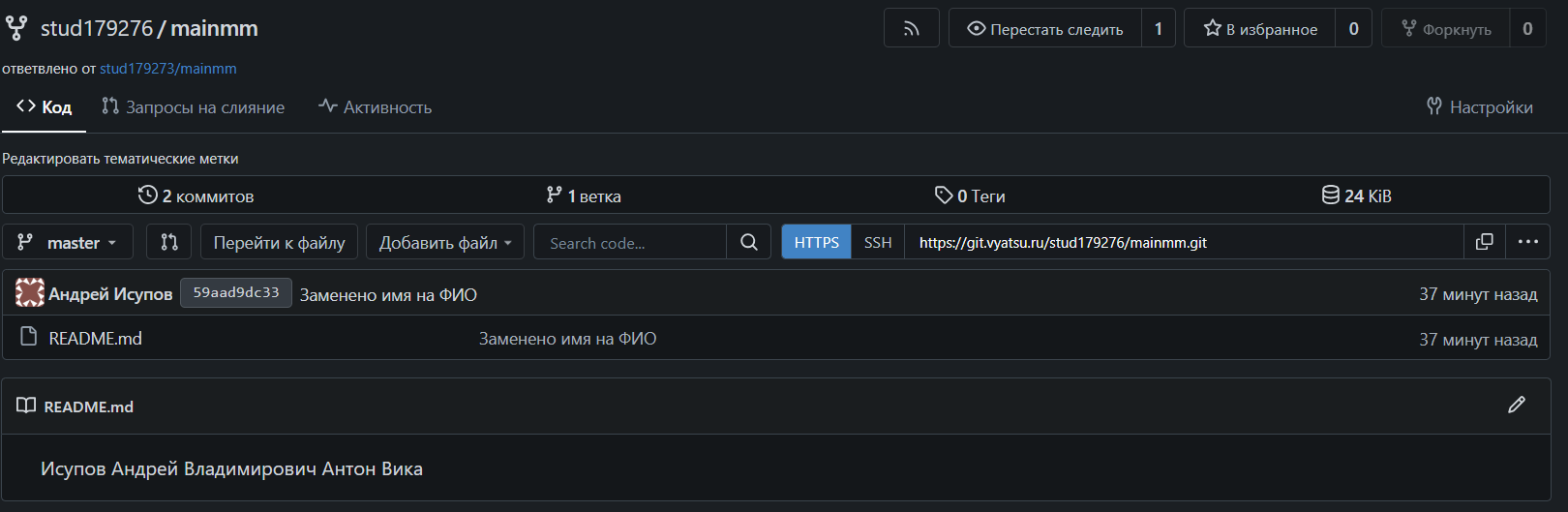Edit README.md with the pencil icon
The width and height of the screenshot is (1568, 512).
click(1516, 406)
